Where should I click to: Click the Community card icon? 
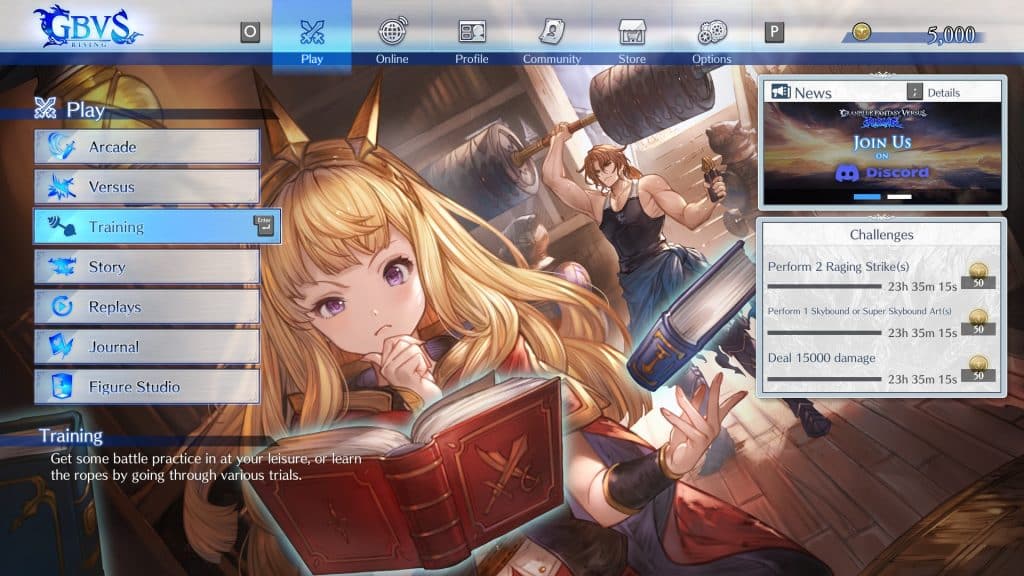point(552,31)
